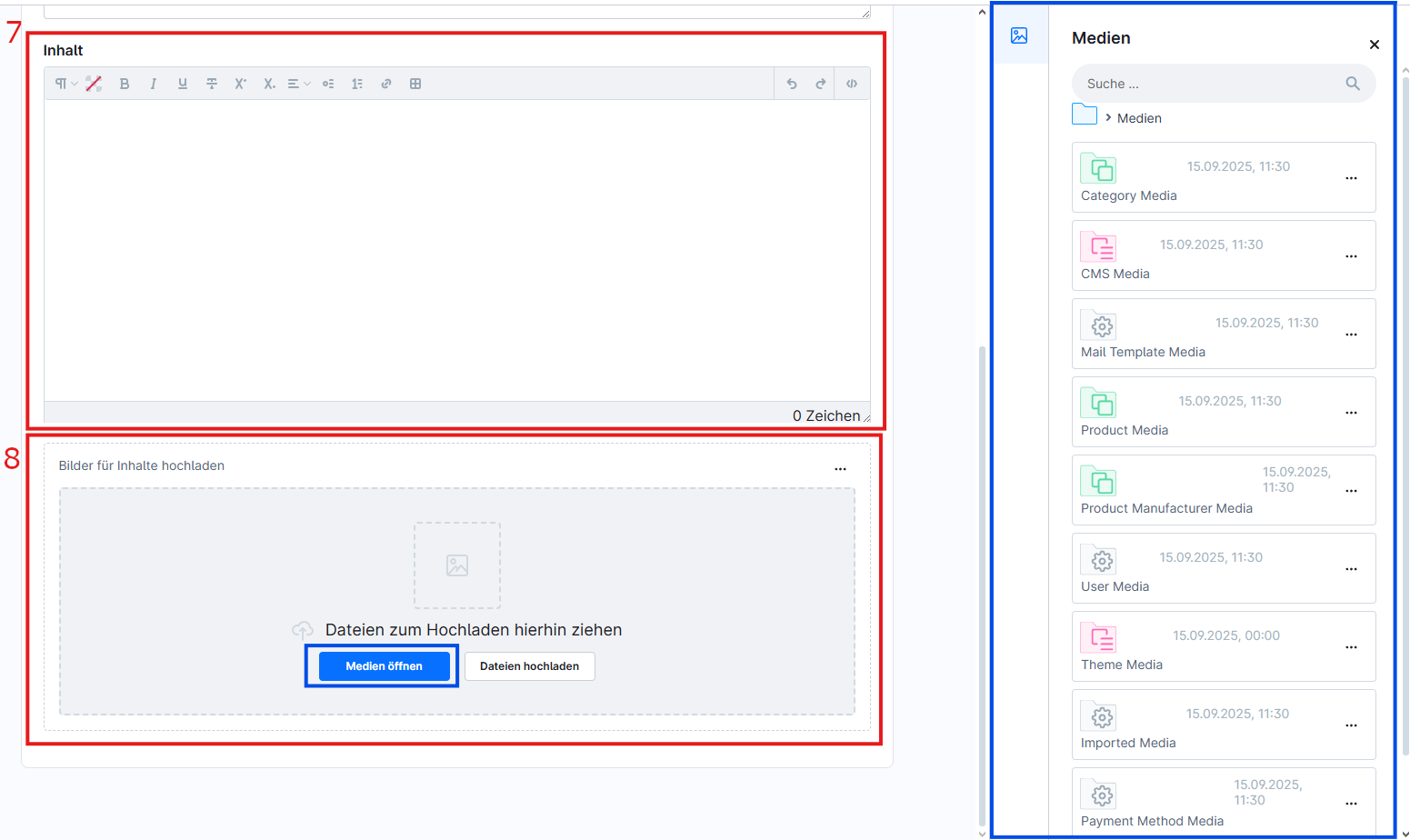Insert a link using the link icon

pos(386,84)
